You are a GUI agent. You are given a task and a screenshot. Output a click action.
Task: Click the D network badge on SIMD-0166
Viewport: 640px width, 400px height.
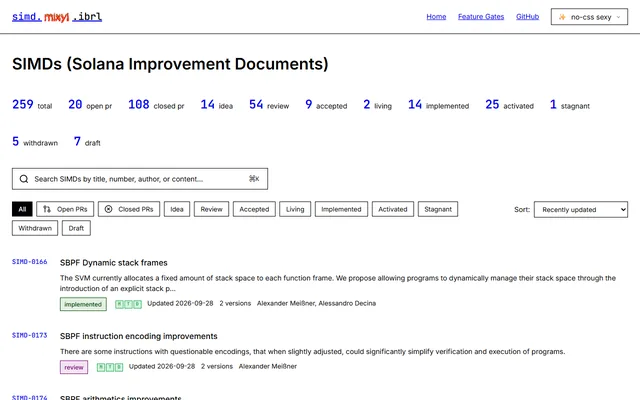[137, 304]
